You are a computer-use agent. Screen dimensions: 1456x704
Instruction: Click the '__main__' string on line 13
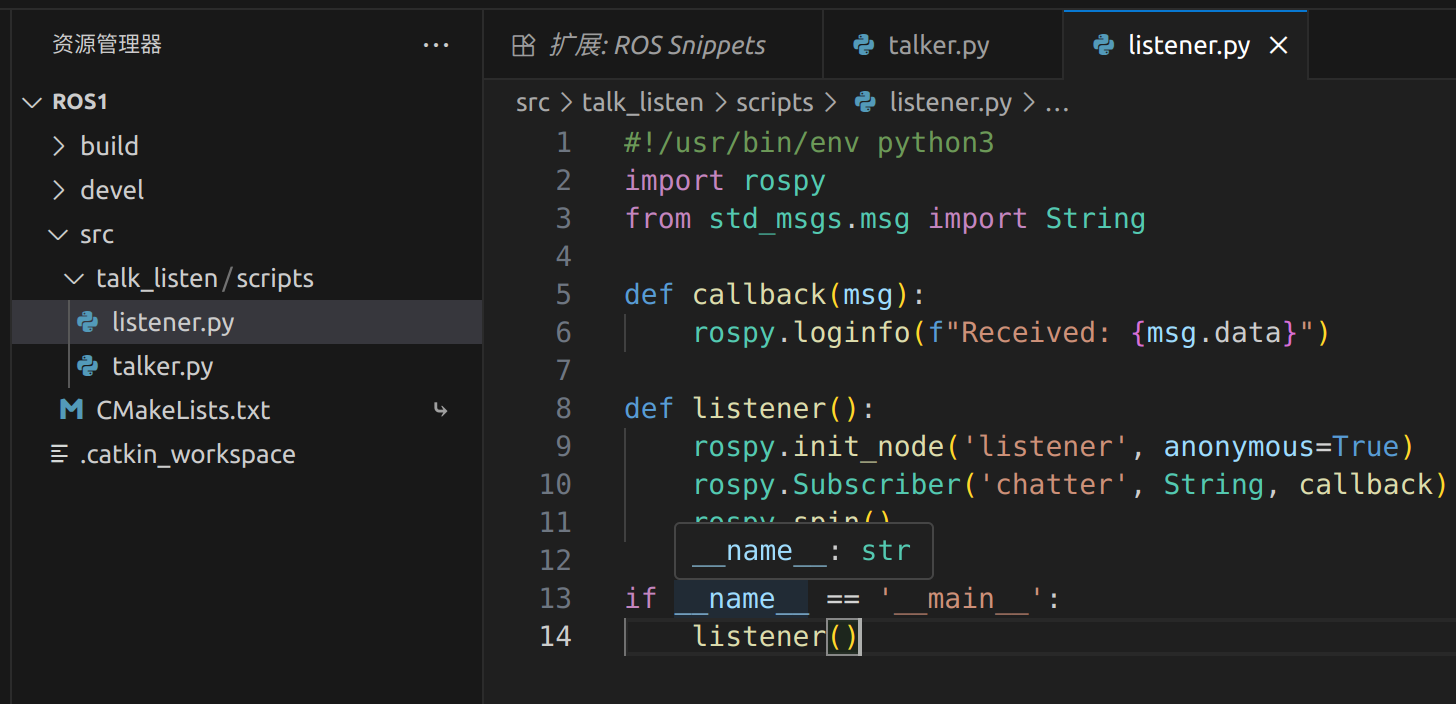click(x=962, y=598)
